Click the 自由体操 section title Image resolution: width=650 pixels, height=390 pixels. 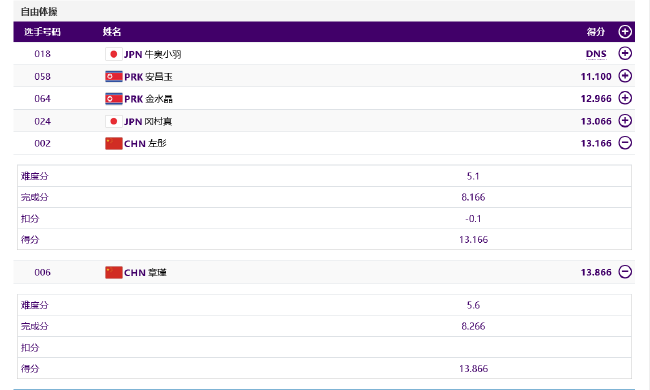(x=39, y=12)
